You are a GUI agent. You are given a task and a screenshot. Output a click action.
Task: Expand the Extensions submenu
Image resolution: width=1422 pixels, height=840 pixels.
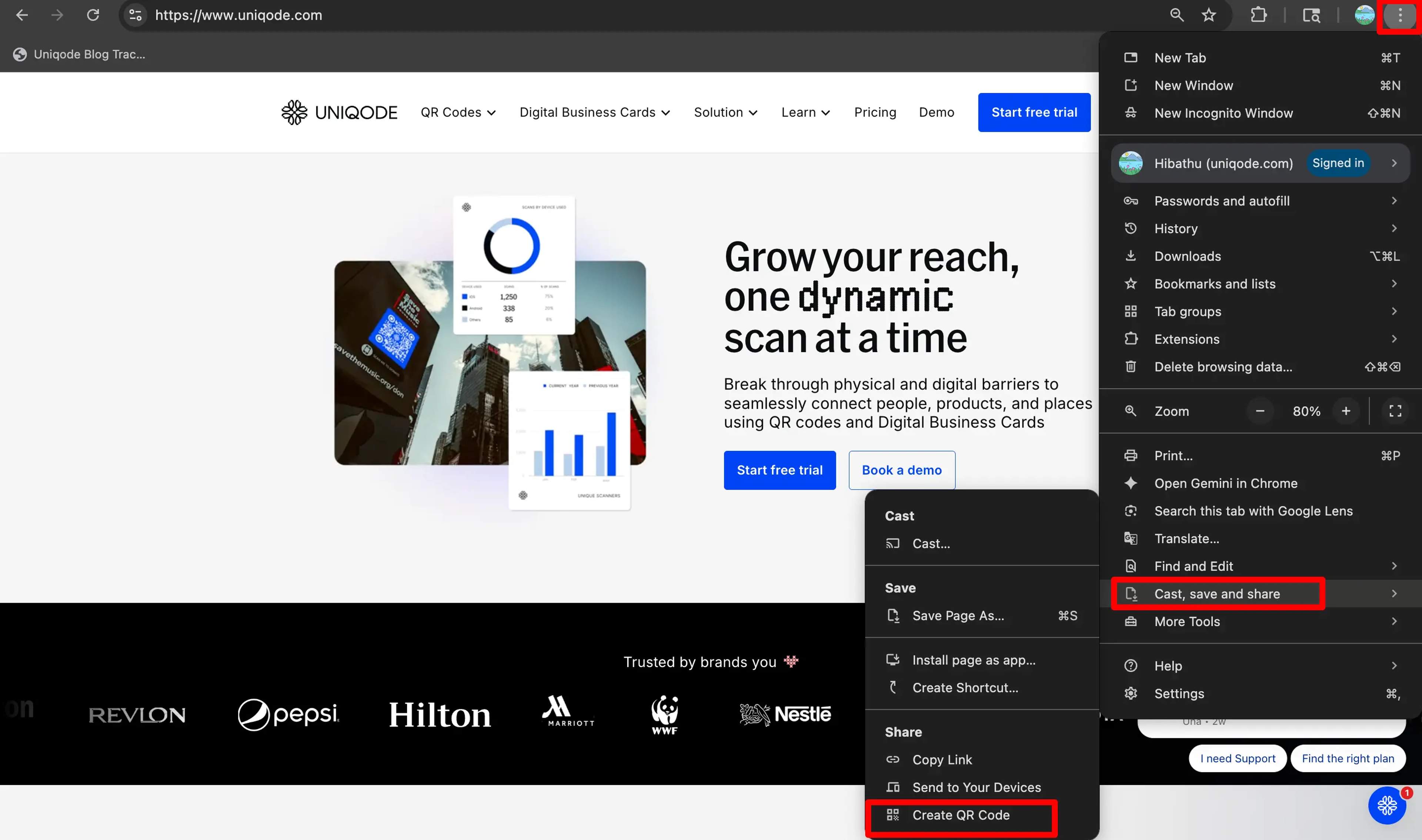1261,339
